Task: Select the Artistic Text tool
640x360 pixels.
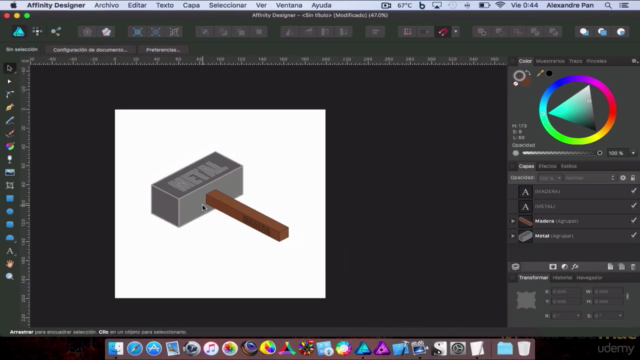Action: click(9, 251)
